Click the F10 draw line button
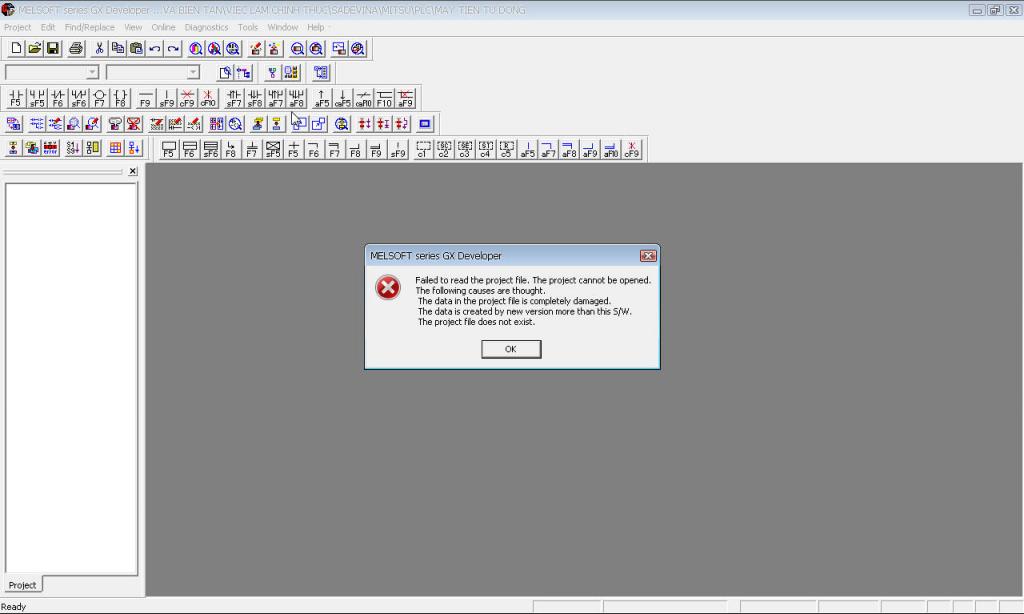Image resolution: width=1024 pixels, height=614 pixels. pyautogui.click(x=384, y=98)
